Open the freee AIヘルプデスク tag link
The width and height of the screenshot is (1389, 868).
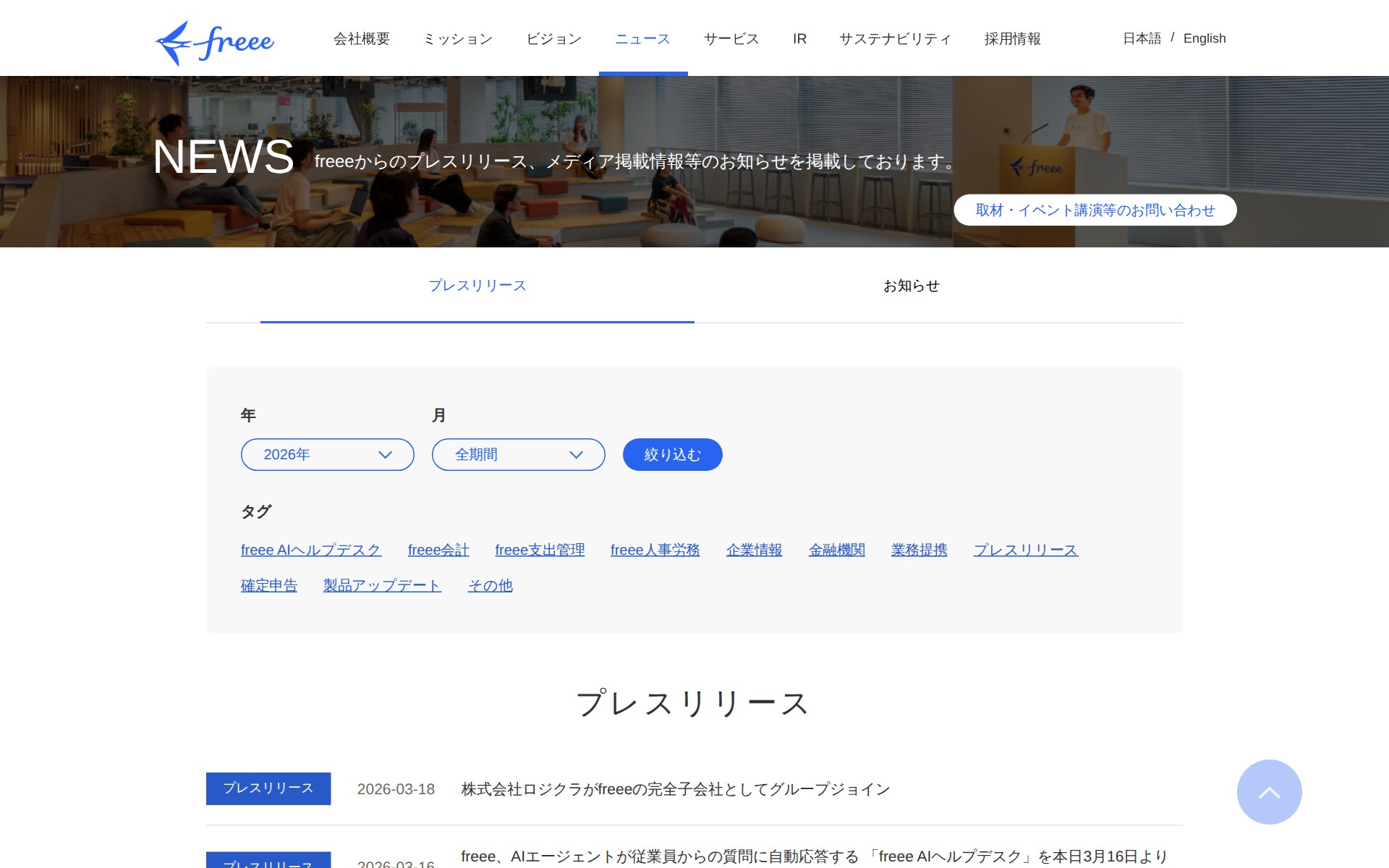[x=311, y=550]
